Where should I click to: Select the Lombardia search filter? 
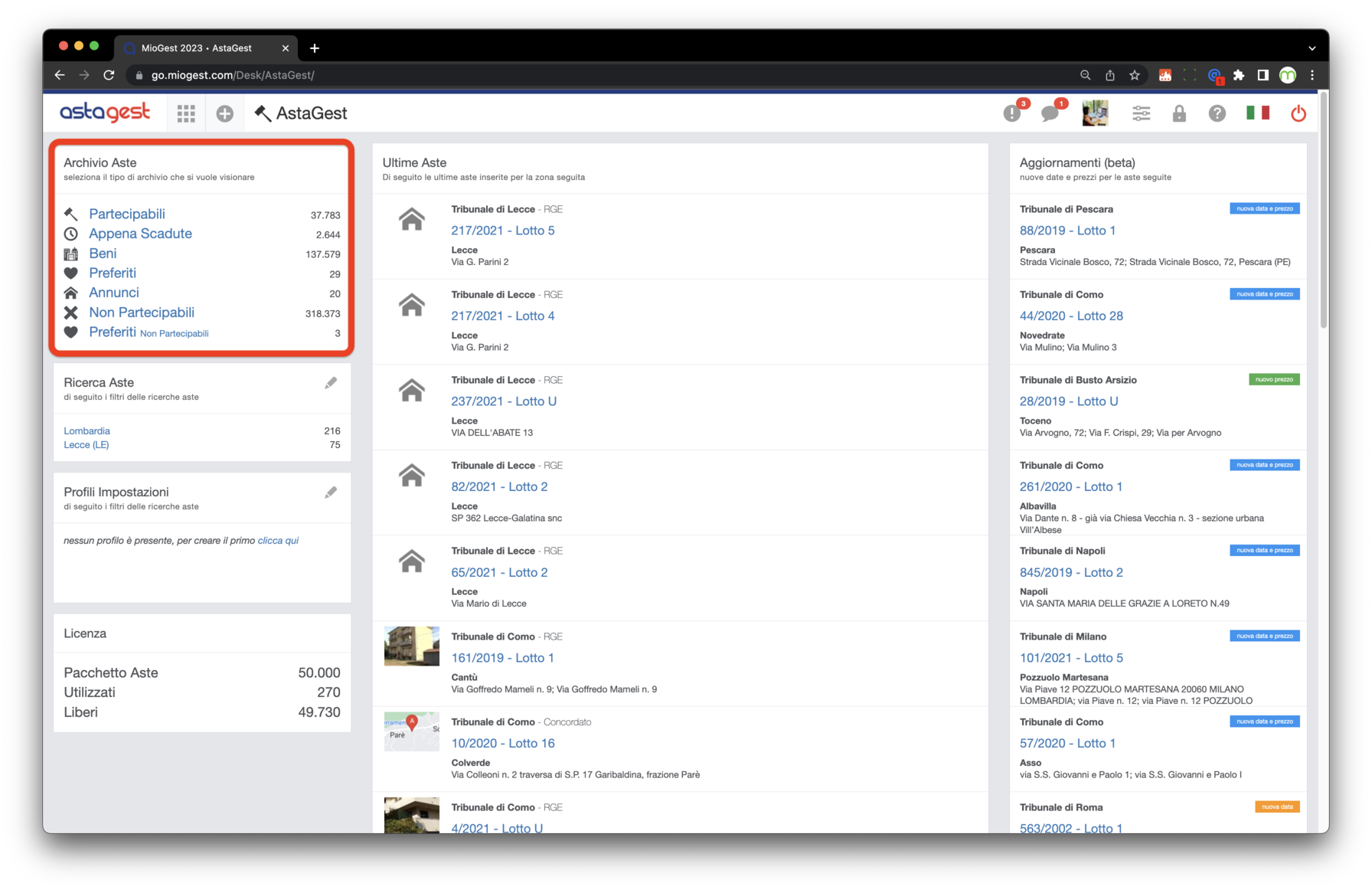point(87,430)
